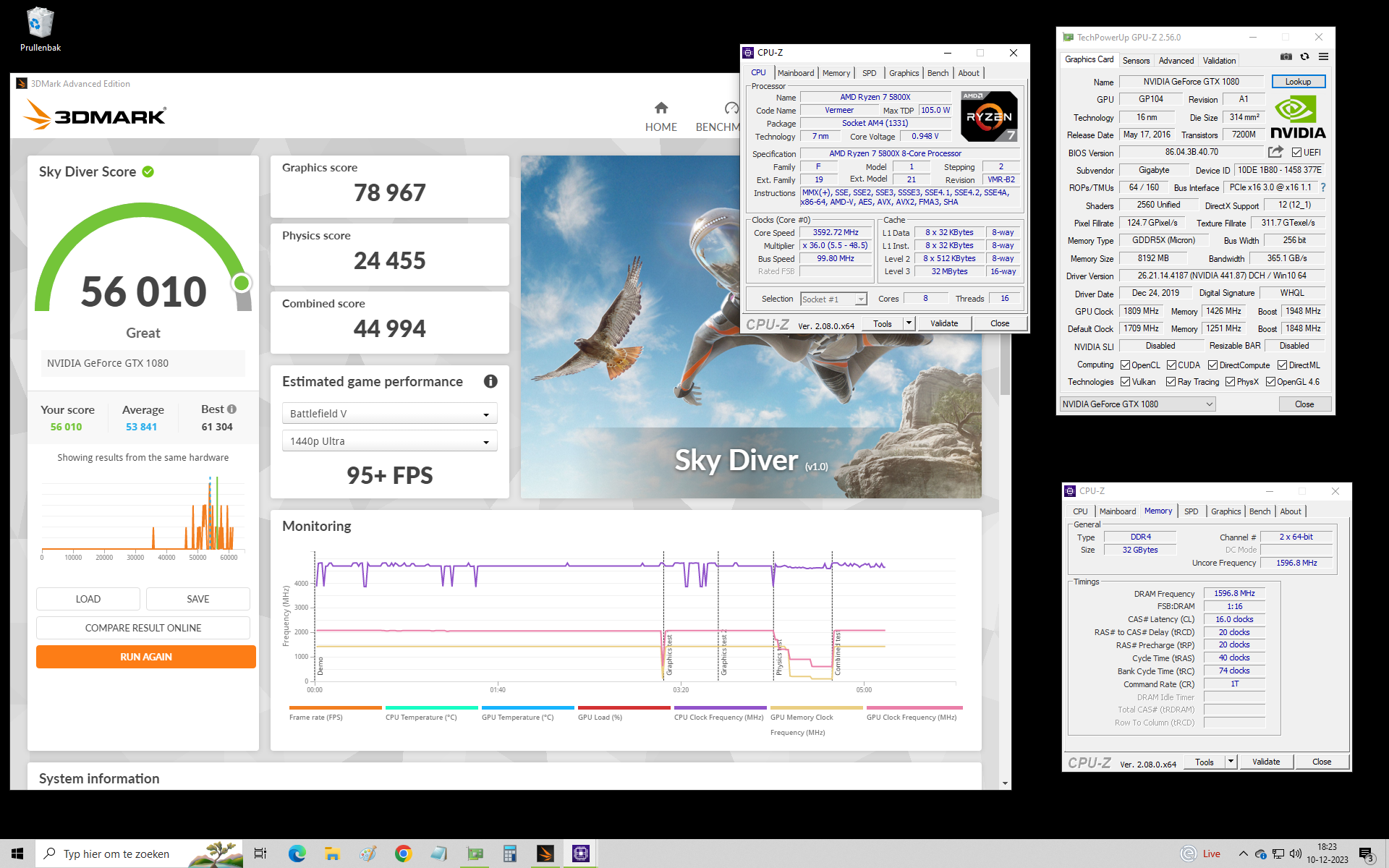This screenshot has height=868, width=1389.
Task: Click Validate in the CPU-Z CPU window
Action: tap(944, 323)
